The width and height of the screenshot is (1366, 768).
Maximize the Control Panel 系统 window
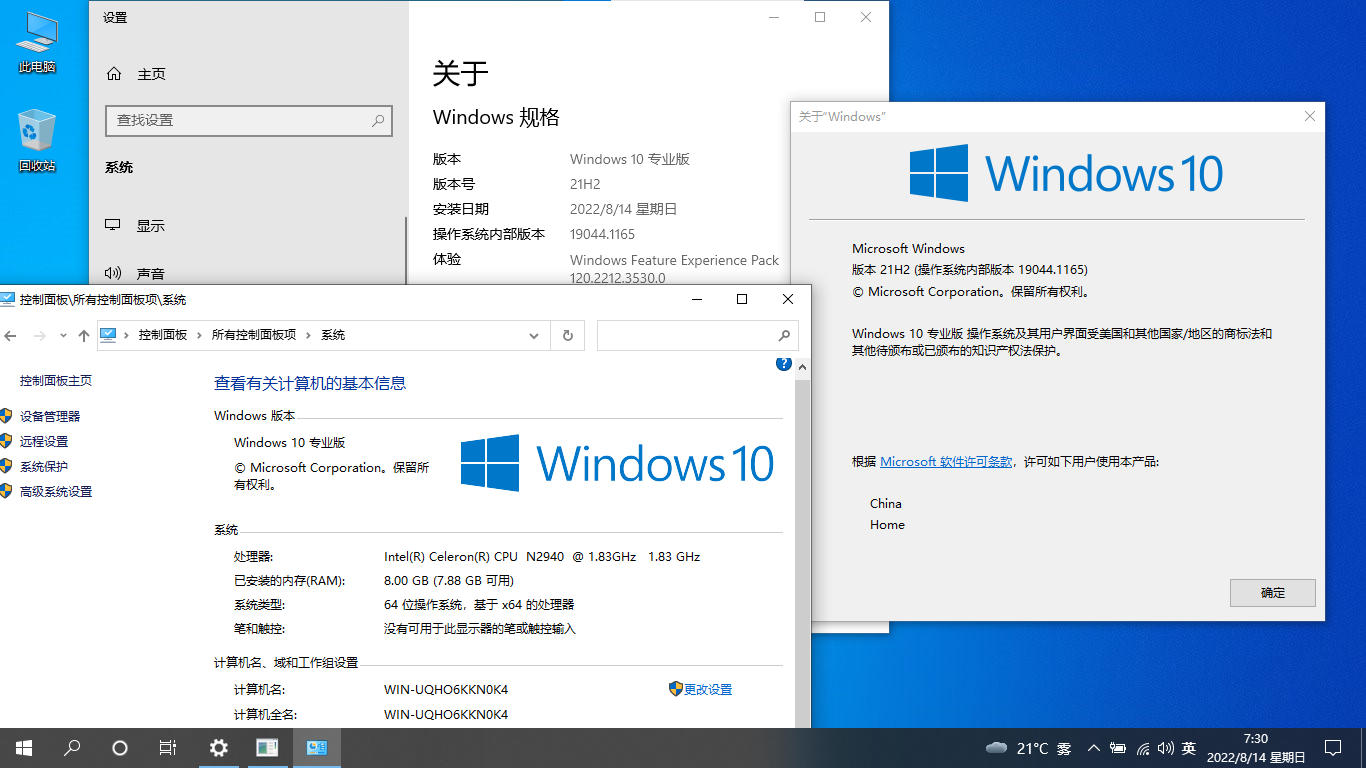tap(742, 299)
